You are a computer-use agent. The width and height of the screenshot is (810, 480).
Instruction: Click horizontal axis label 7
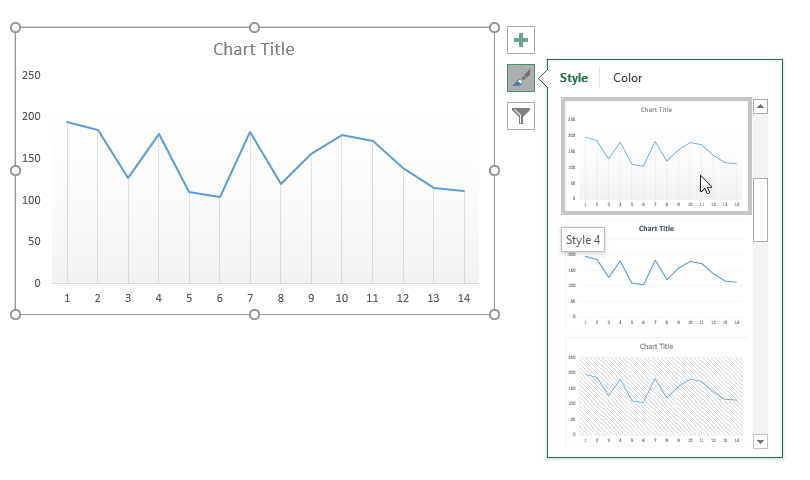[250, 298]
